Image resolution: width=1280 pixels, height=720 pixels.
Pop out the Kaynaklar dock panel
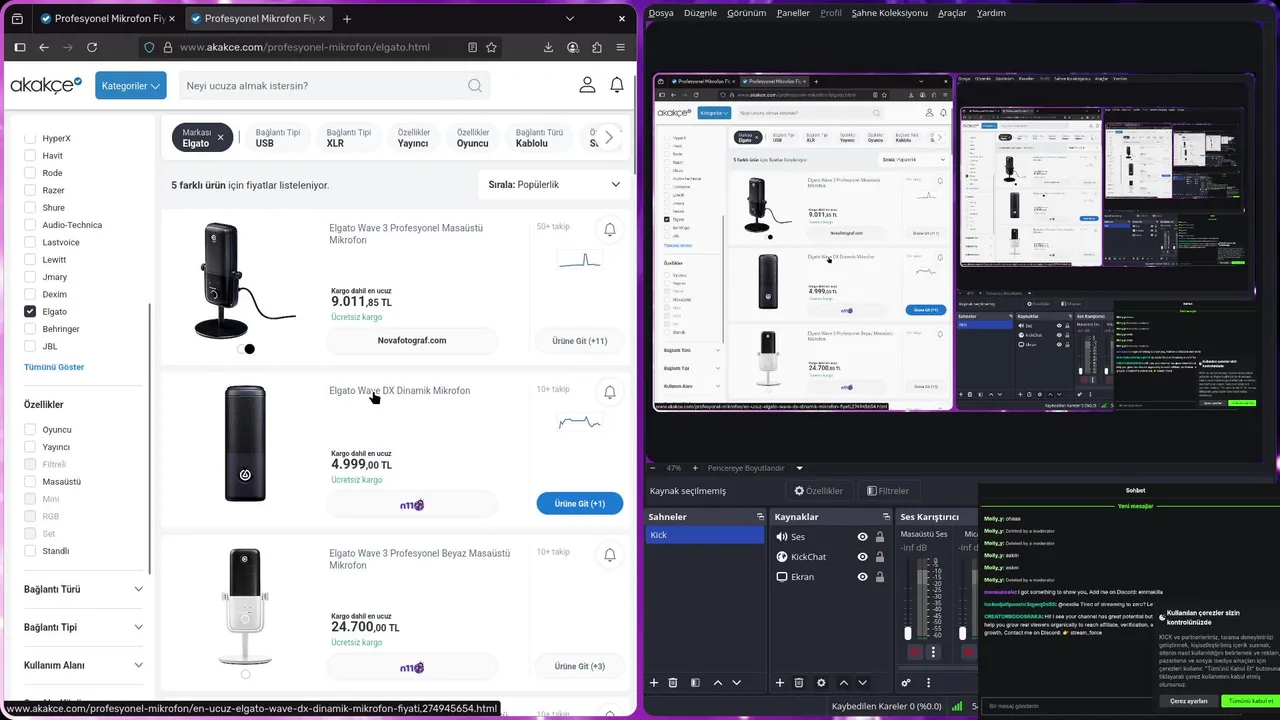pyautogui.click(x=885, y=517)
